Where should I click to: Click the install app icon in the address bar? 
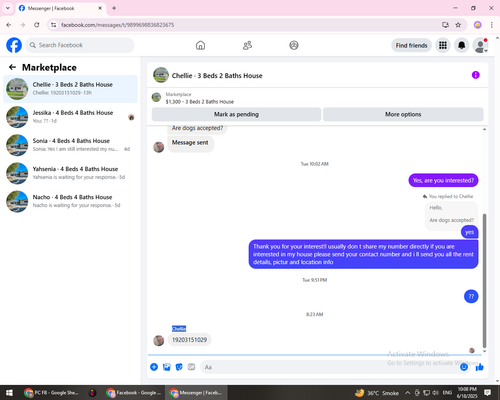pyautogui.click(x=445, y=25)
